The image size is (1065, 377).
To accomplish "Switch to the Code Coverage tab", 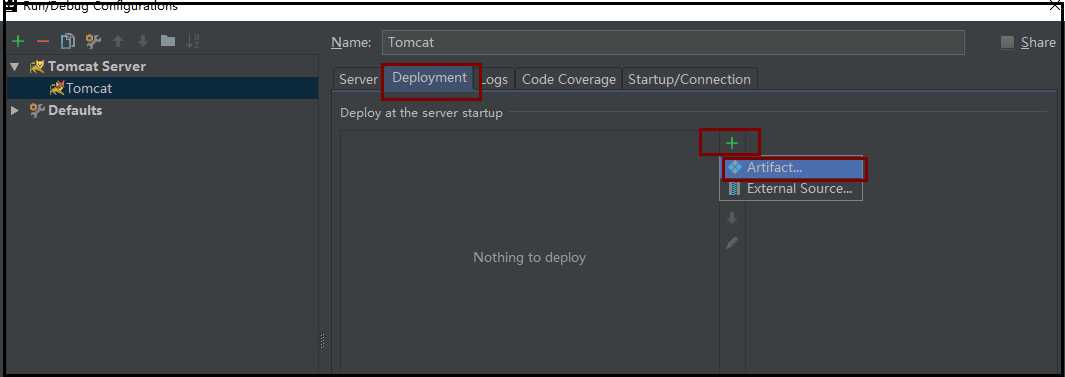I will [x=568, y=79].
